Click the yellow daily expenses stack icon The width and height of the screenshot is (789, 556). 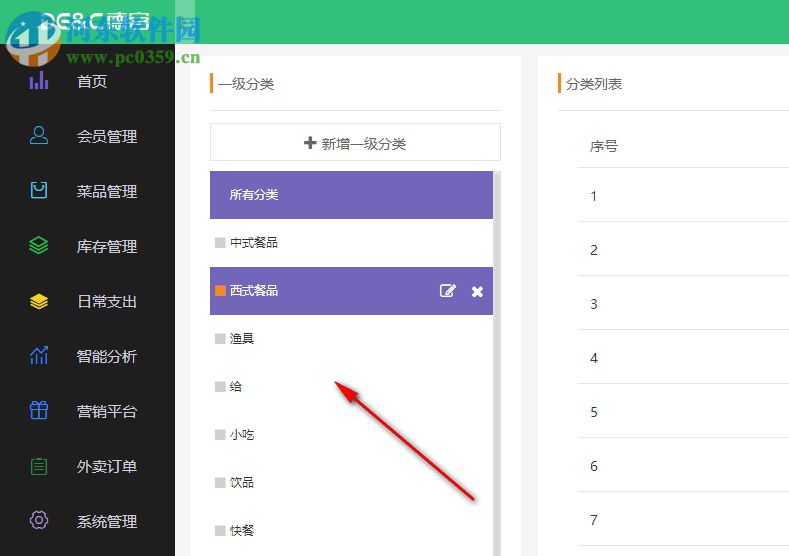click(x=39, y=301)
